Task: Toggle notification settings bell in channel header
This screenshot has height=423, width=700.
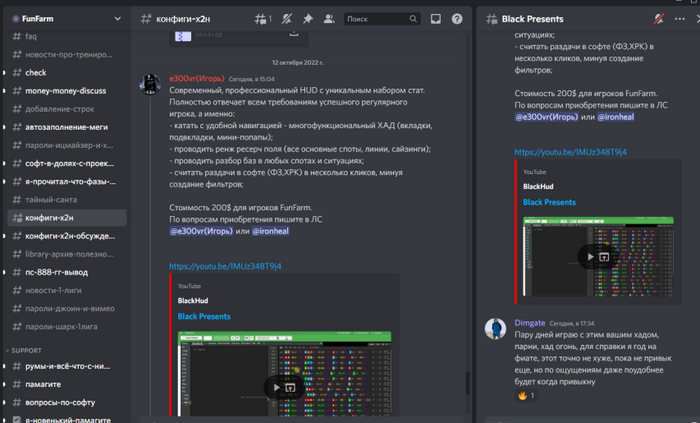Action: (287, 19)
